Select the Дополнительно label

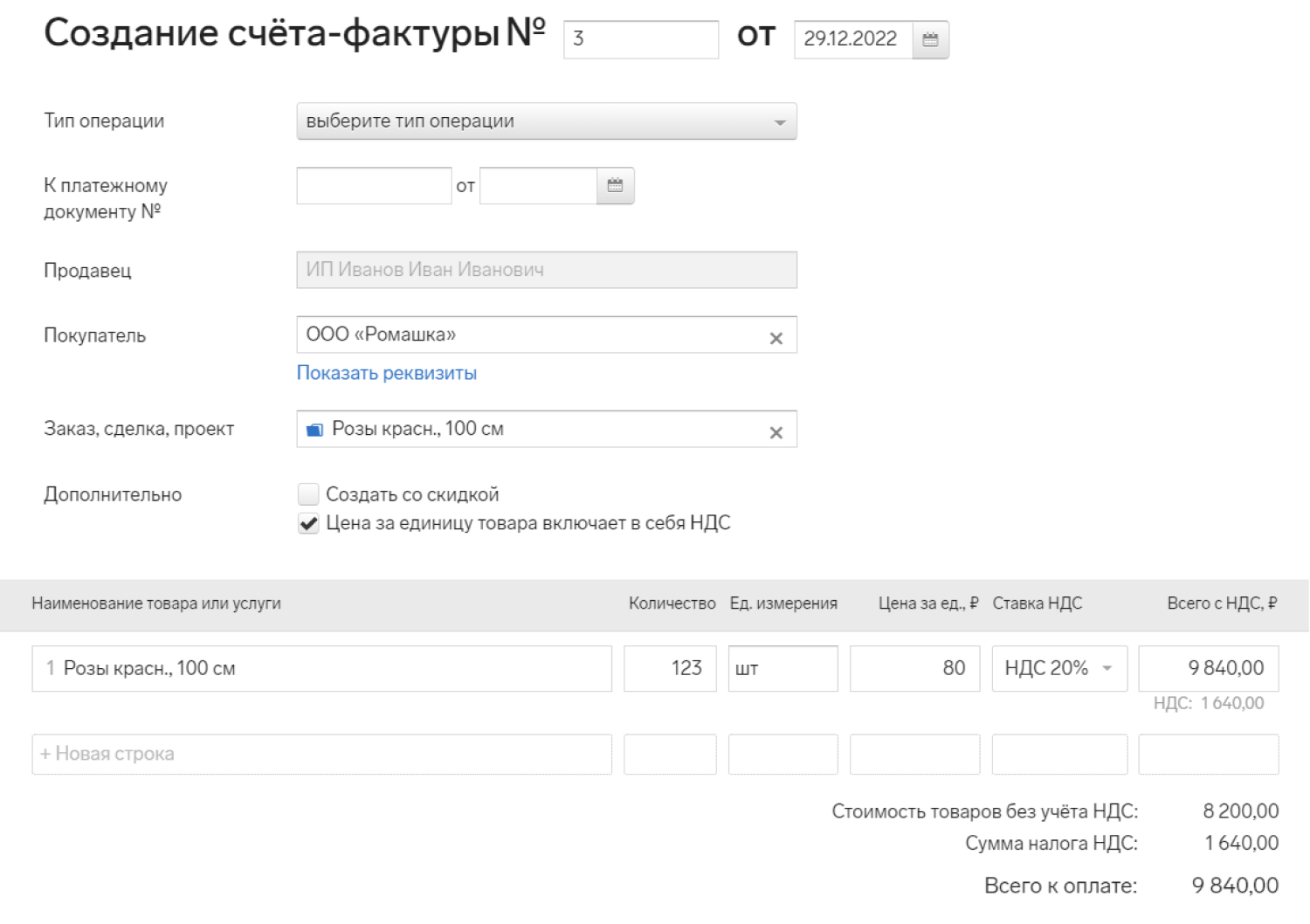point(113,495)
